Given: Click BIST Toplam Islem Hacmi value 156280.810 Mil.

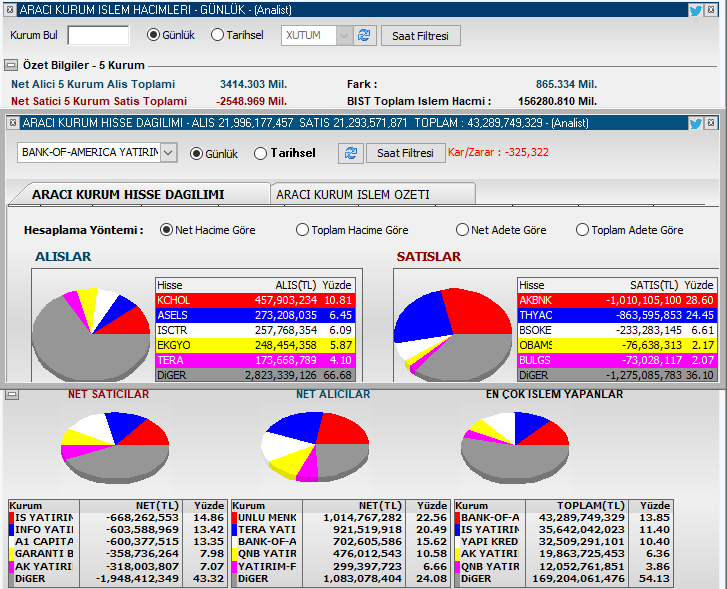Looking at the screenshot, I should point(557,101).
